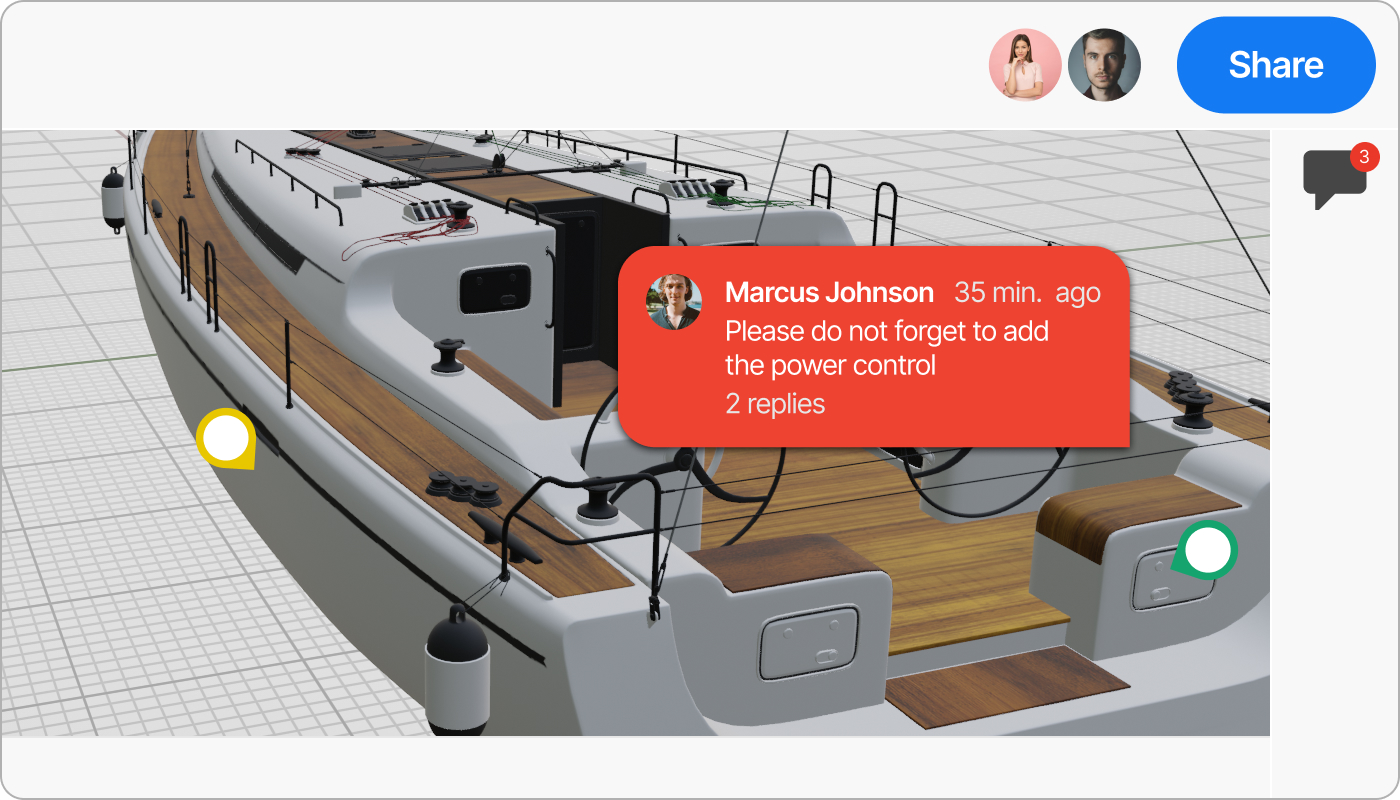Viewport: 1400px width, 800px height.
Task: Open Marcus Johnson's avatar in the comment
Action: (674, 302)
